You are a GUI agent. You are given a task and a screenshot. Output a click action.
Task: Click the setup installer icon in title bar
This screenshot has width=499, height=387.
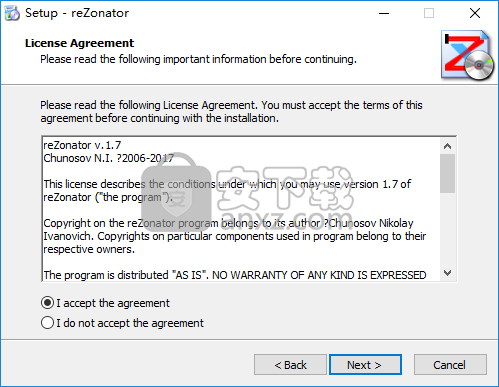(12, 13)
